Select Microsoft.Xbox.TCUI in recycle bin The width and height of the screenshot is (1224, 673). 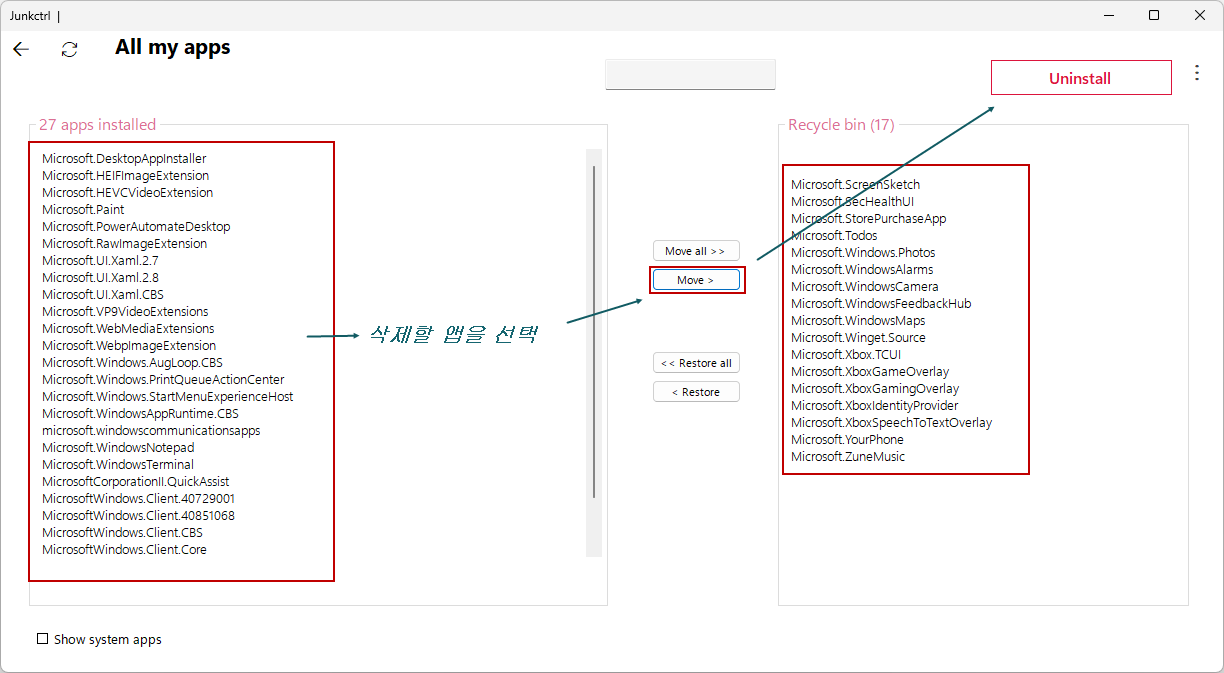(846, 355)
